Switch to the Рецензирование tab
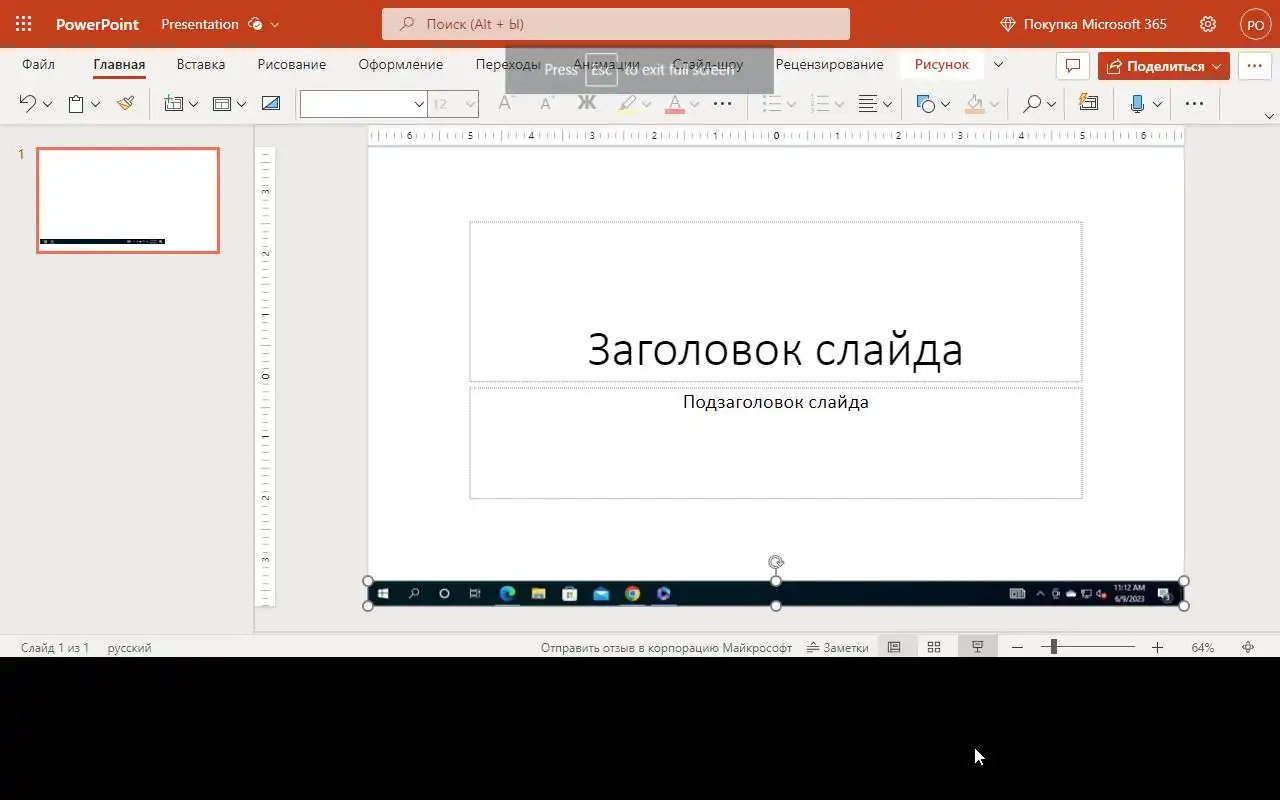This screenshot has width=1280, height=800. (x=830, y=65)
